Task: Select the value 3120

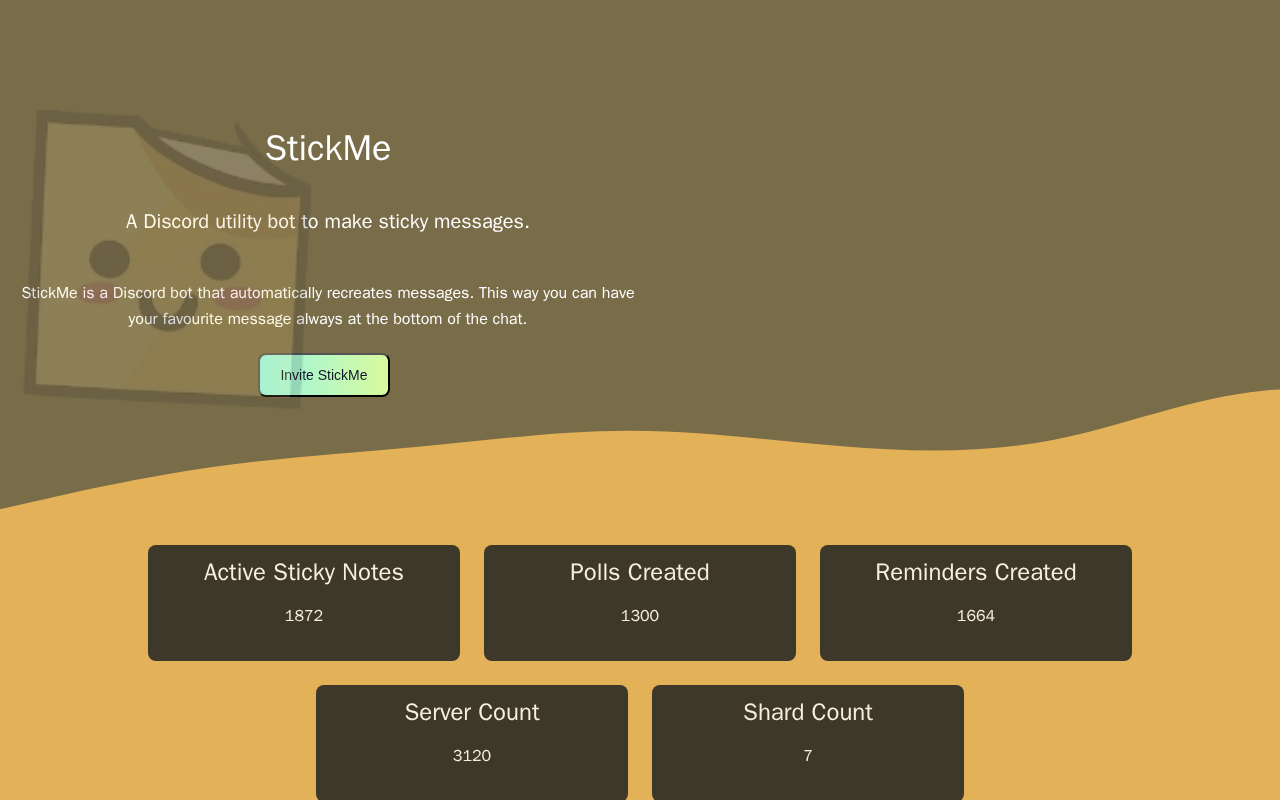Action: [472, 756]
